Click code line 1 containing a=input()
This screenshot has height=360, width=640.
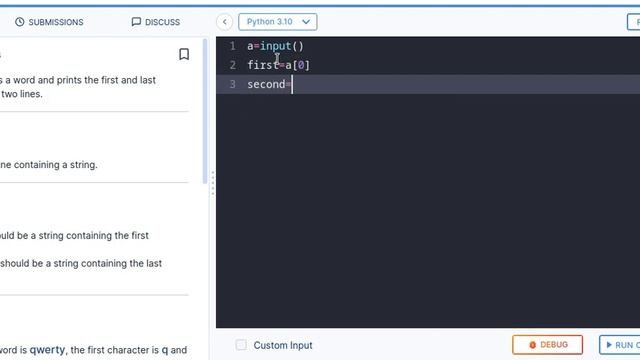(x=276, y=46)
